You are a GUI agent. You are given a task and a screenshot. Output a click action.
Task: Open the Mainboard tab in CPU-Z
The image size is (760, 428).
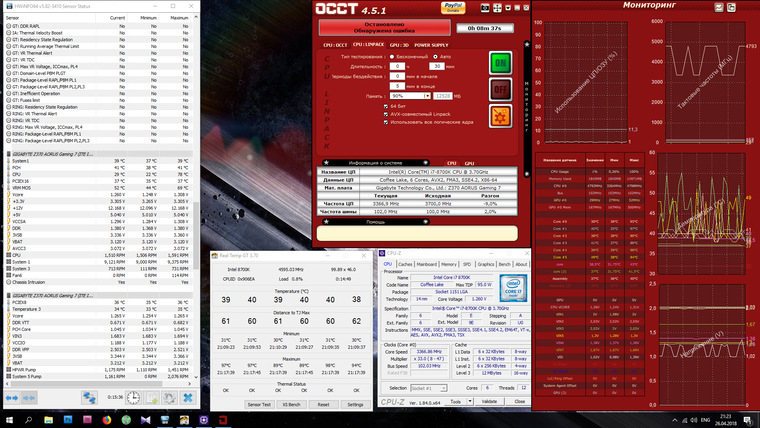(427, 264)
